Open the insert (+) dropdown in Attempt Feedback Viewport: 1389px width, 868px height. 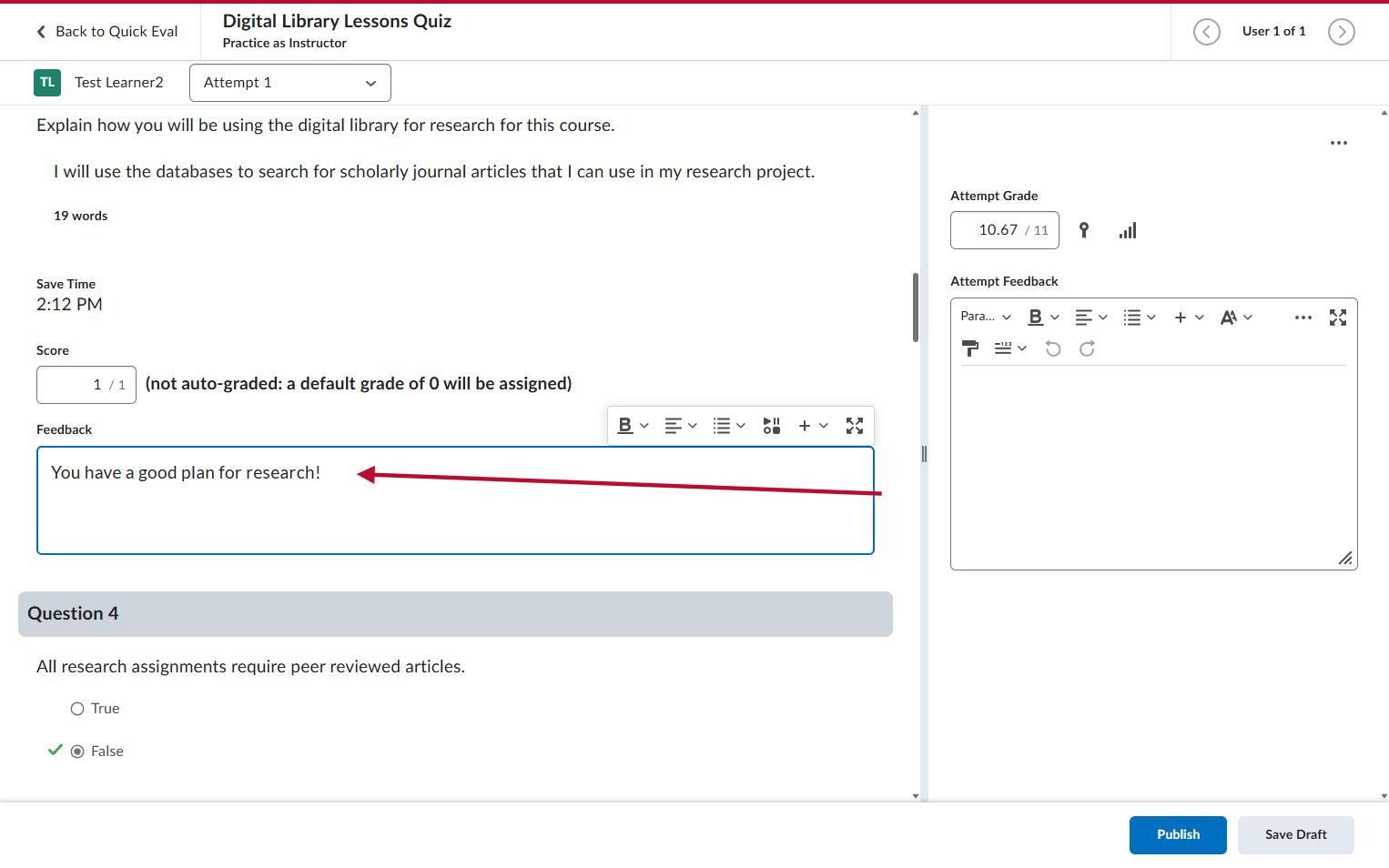[1189, 318]
